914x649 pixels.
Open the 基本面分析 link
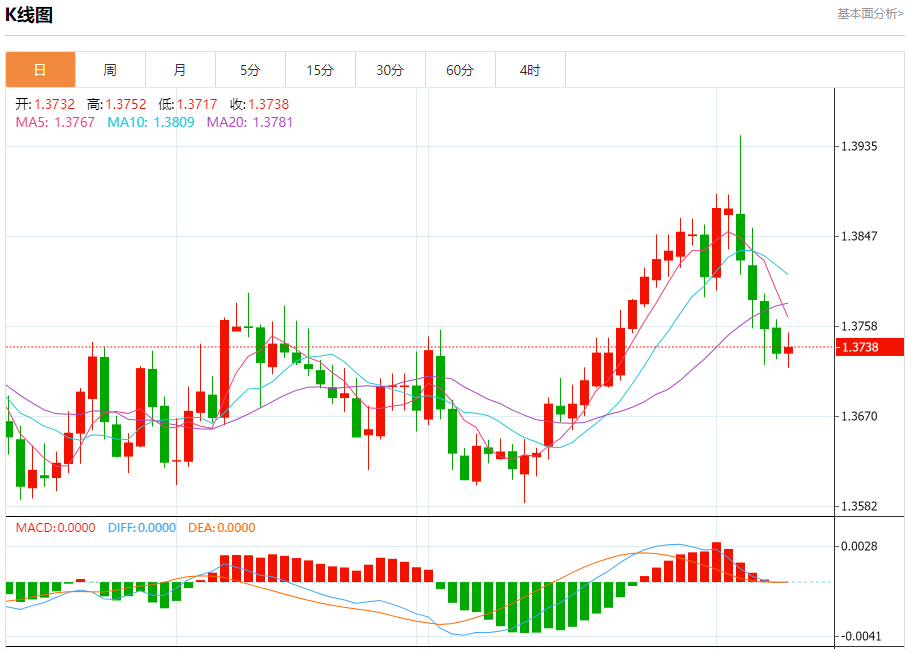pos(870,14)
